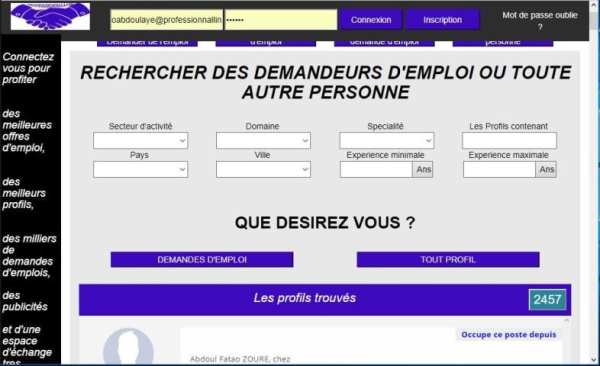The height and width of the screenshot is (366, 600).
Task: Click the Abdoul Fatao ZOURE profile text
Action: click(240, 359)
